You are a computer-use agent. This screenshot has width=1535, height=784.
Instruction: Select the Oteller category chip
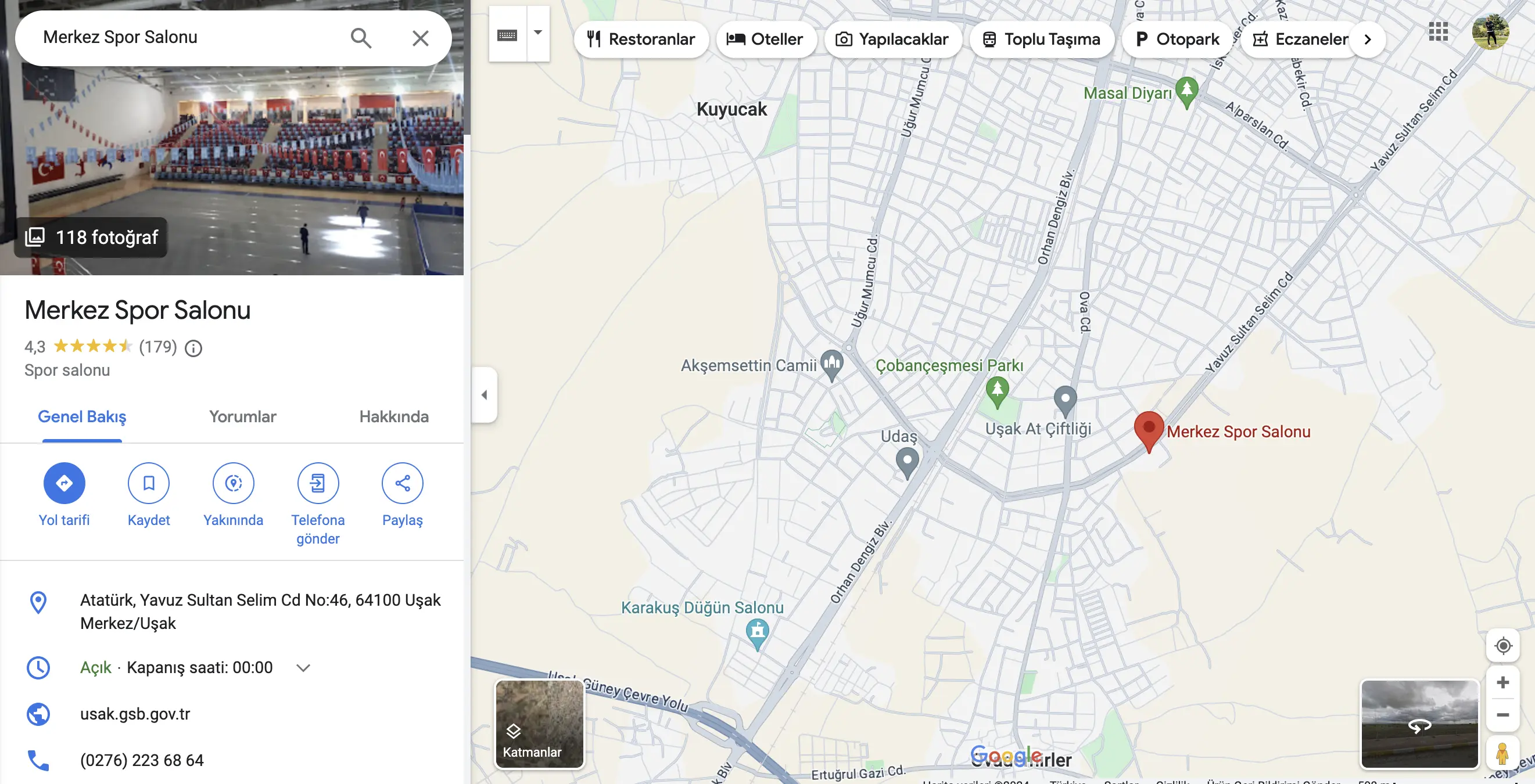click(766, 39)
